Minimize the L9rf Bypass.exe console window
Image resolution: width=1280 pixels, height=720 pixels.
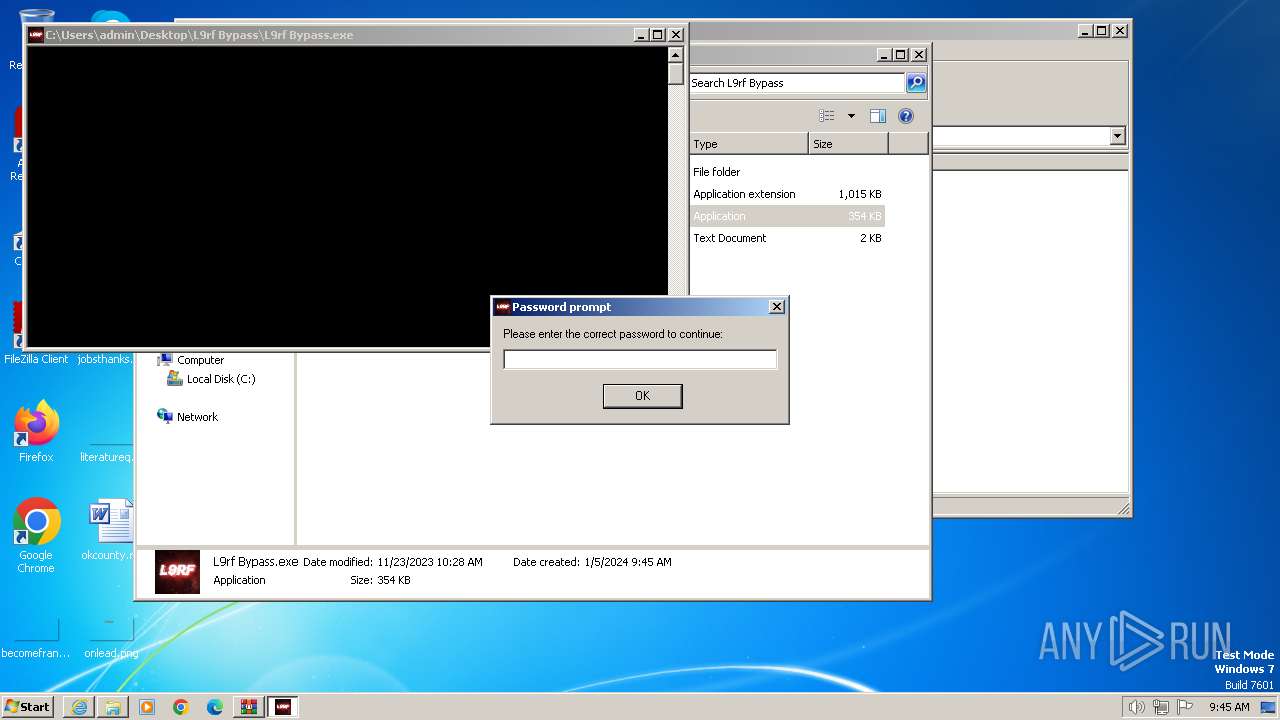tap(641, 35)
